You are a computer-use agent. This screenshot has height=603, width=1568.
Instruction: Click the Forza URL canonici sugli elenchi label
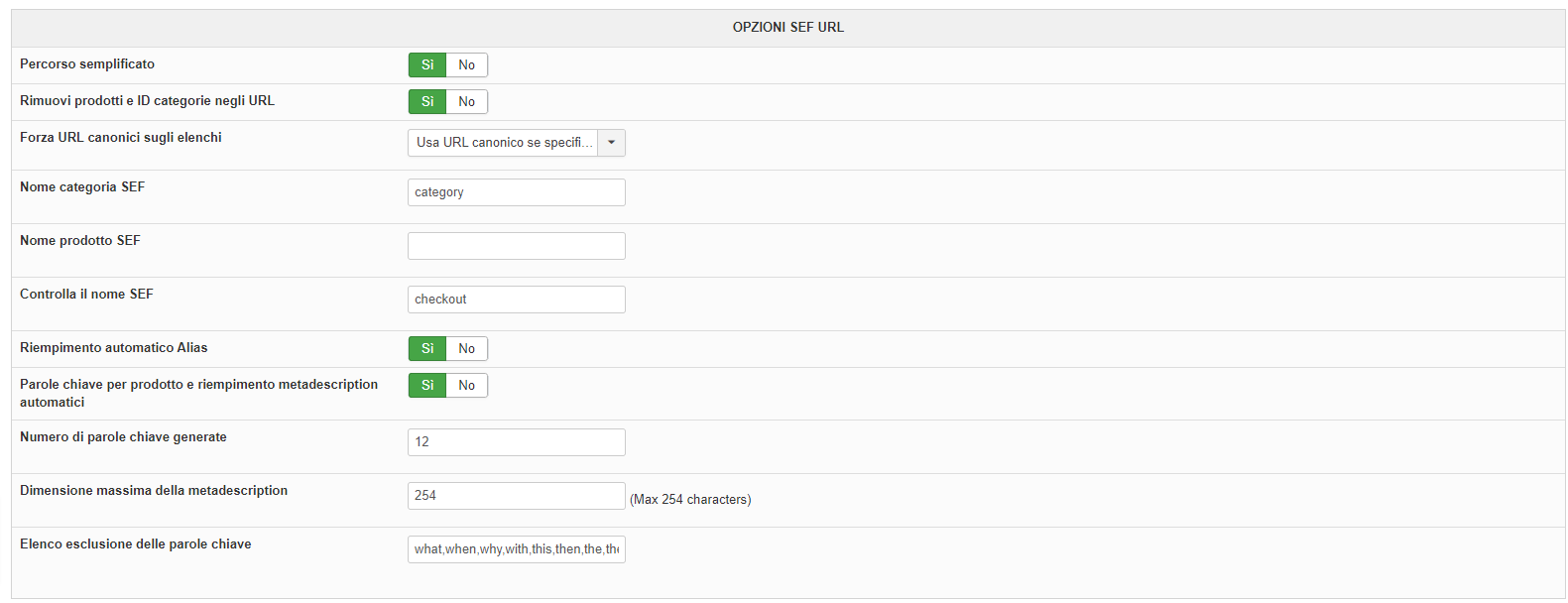coord(121,138)
